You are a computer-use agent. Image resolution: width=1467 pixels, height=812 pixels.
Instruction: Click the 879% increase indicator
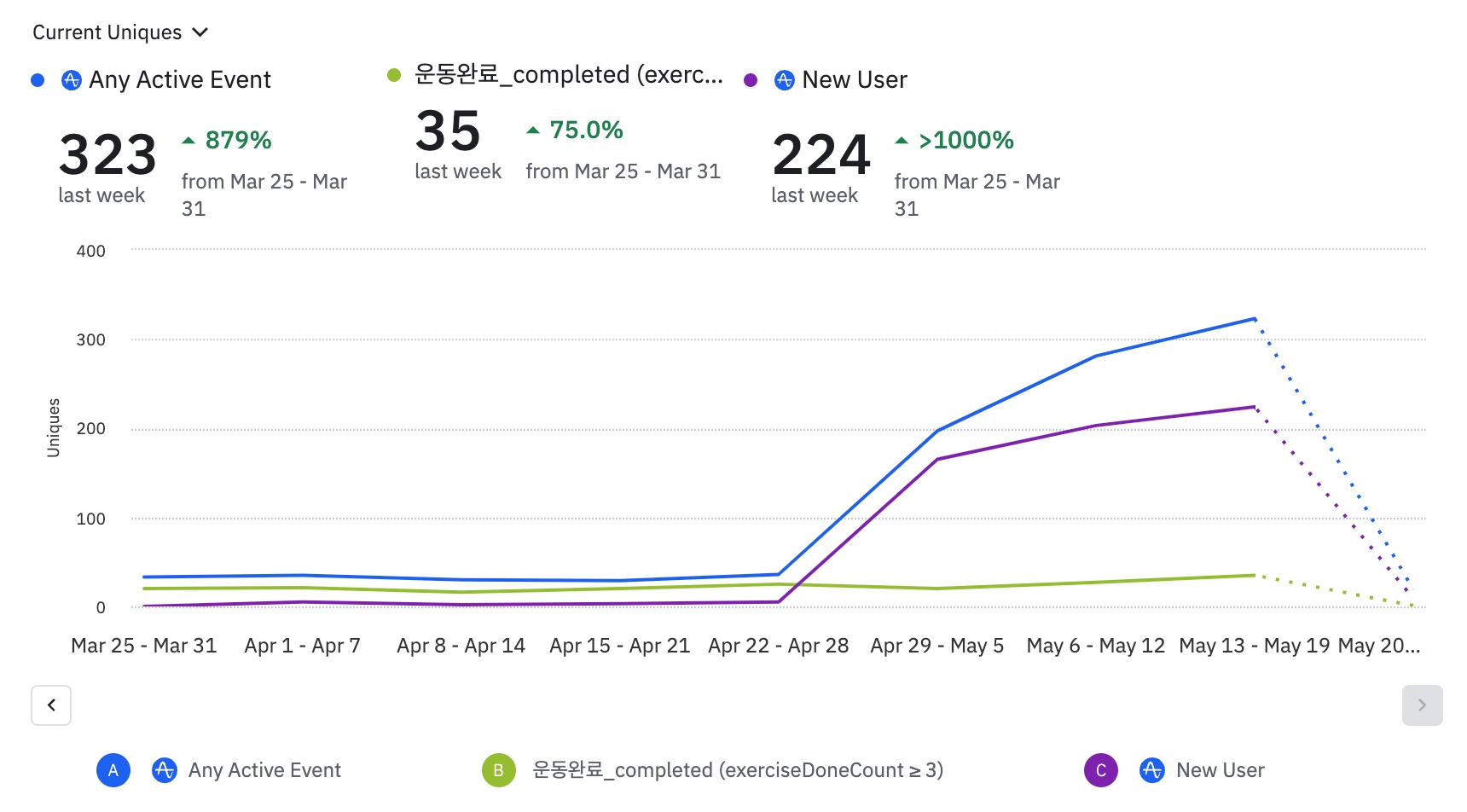click(x=227, y=140)
